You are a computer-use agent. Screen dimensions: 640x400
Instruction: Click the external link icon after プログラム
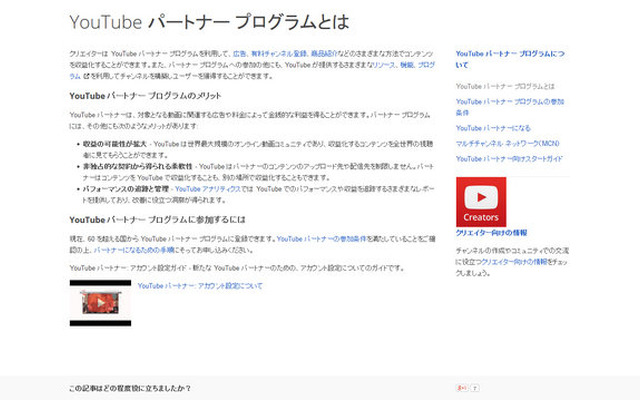pyautogui.click(x=86, y=76)
